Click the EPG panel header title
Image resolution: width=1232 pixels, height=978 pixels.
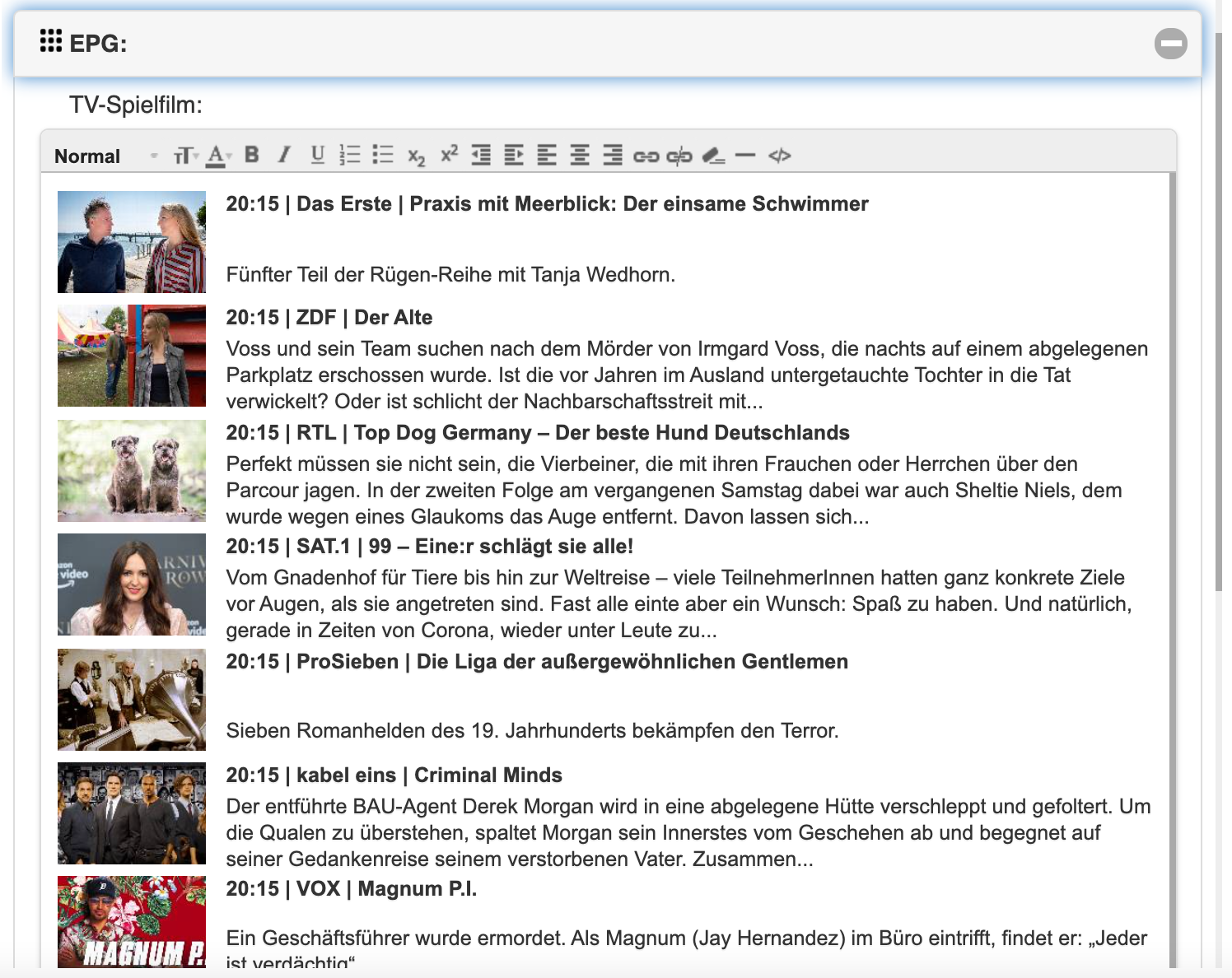tap(99, 43)
